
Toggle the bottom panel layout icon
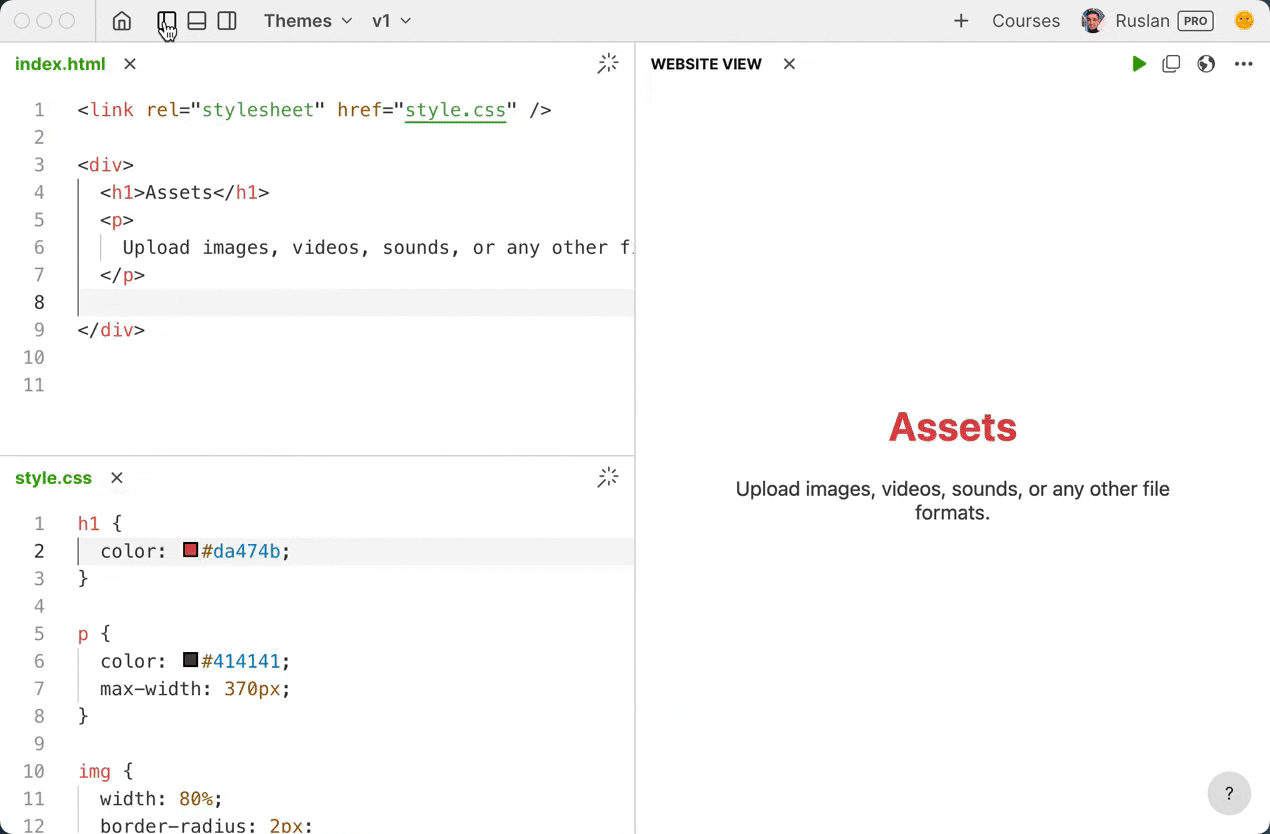pos(197,21)
